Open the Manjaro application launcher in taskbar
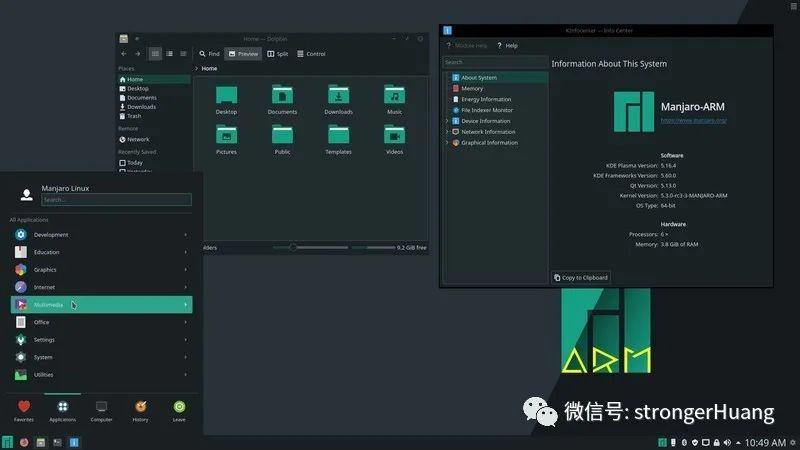Viewport: 800px width, 450px height. (x=7, y=442)
